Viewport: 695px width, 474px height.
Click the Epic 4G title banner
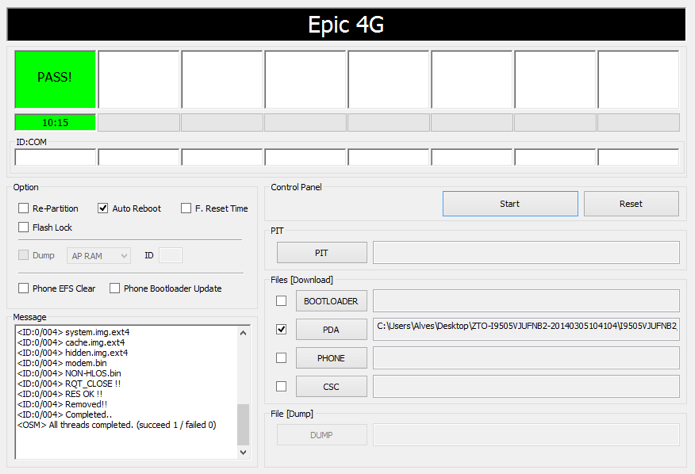pyautogui.click(x=346, y=24)
